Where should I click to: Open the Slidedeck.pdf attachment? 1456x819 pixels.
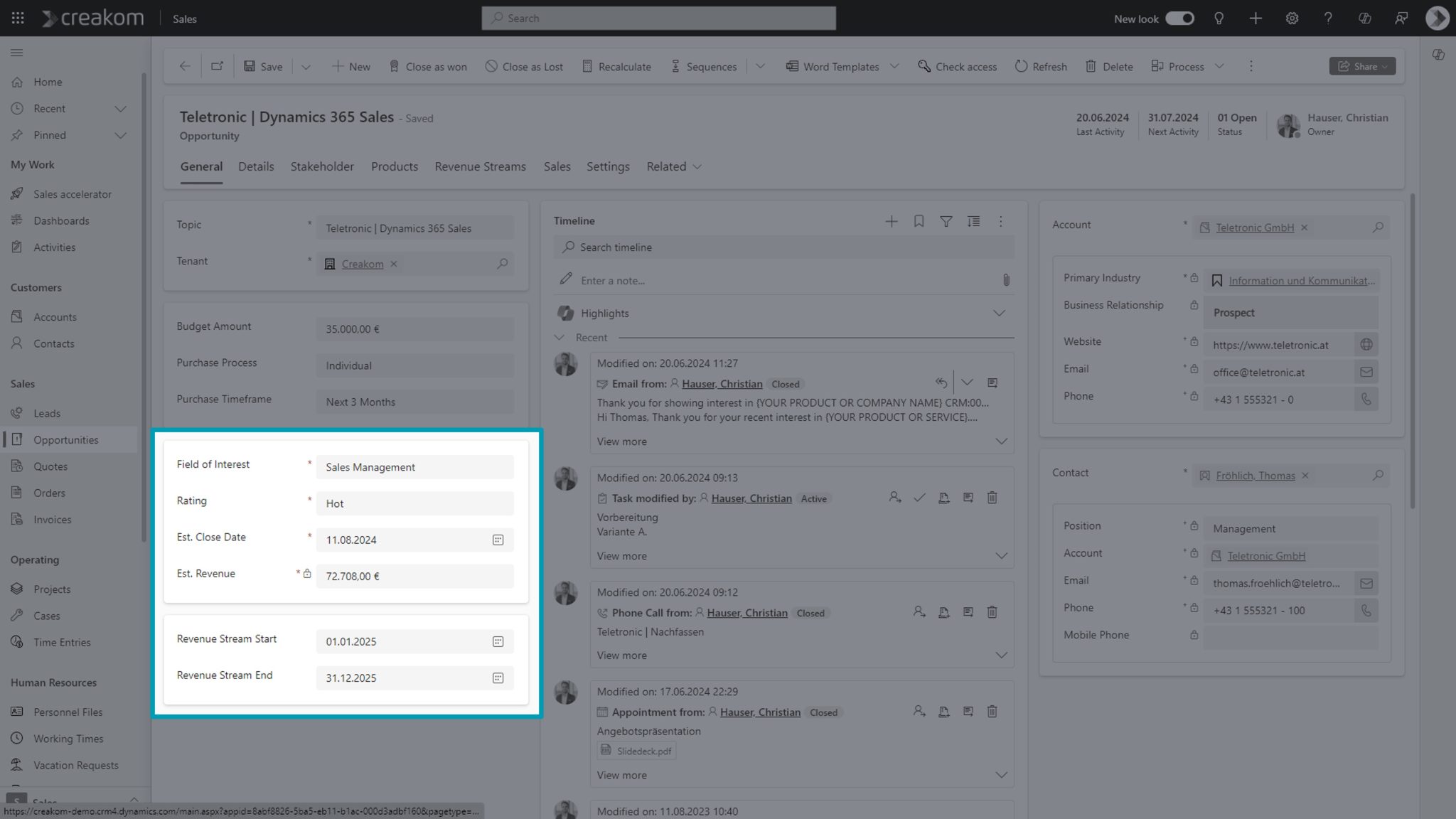637,751
